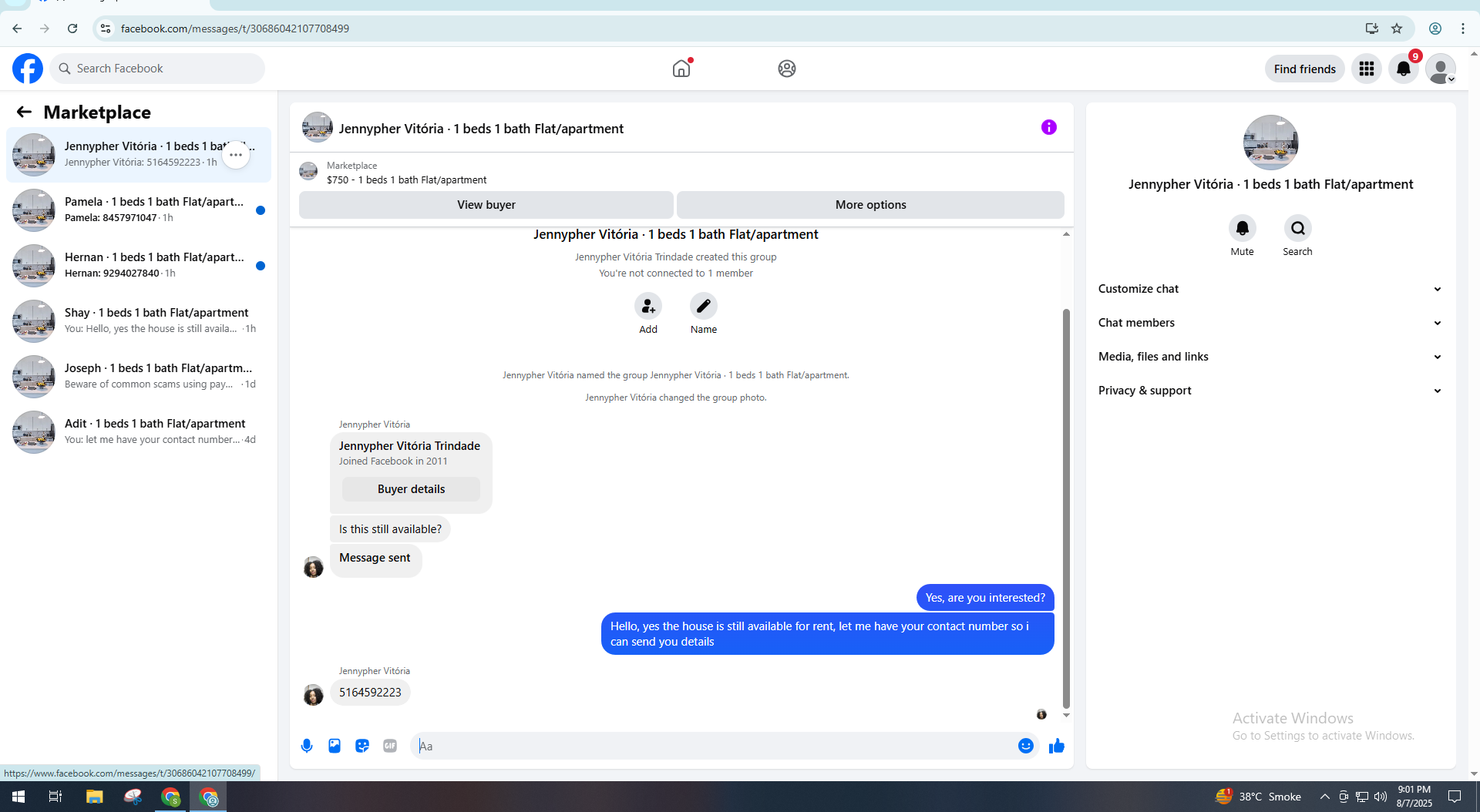Open the Facebook menu grid icon

pyautogui.click(x=1367, y=69)
